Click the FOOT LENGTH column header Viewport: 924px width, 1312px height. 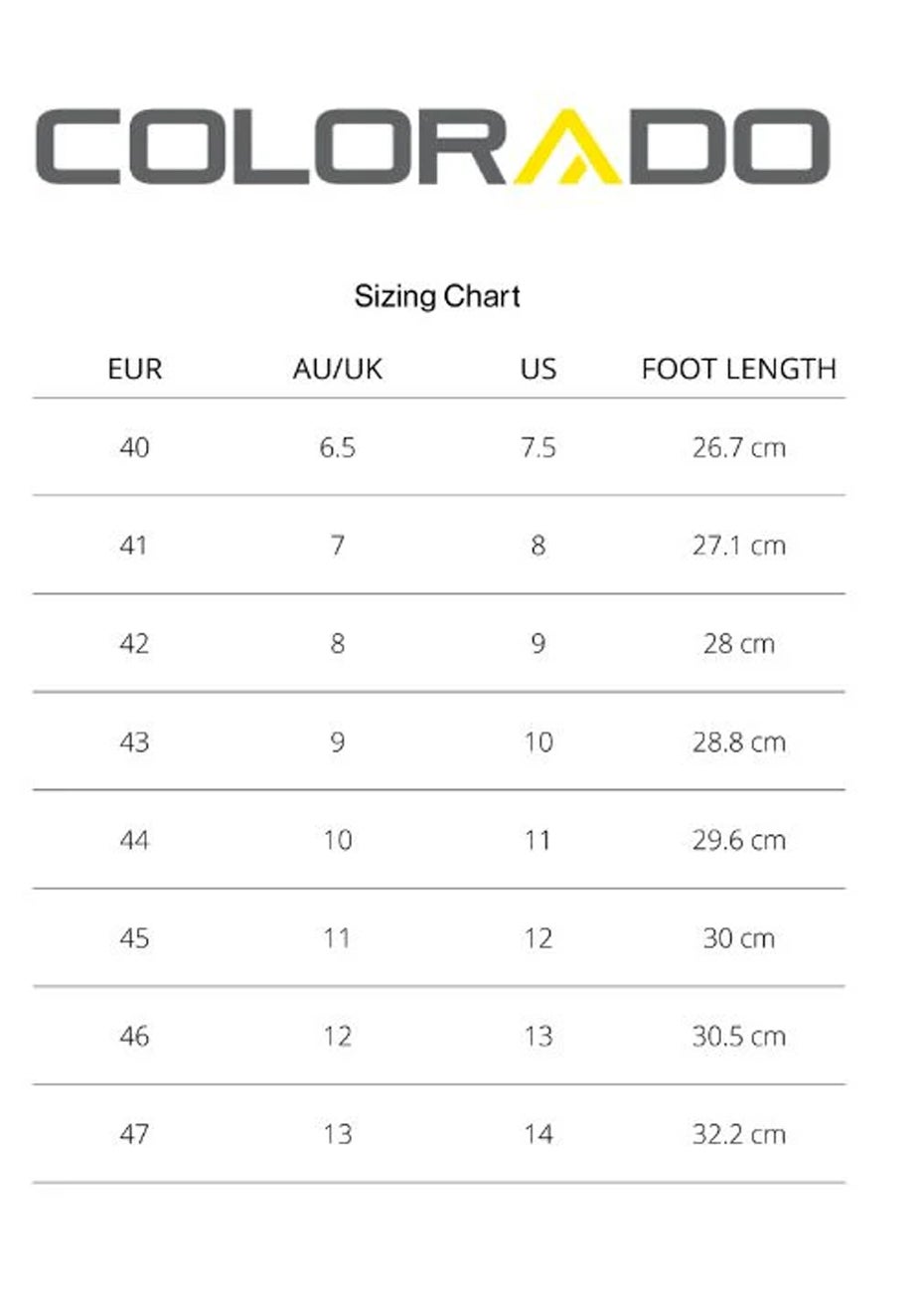[738, 370]
